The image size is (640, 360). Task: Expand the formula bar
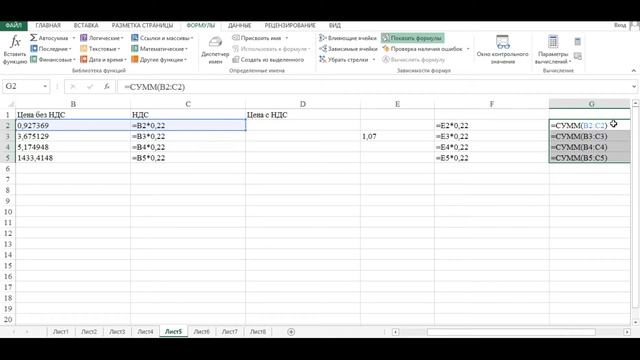[633, 87]
